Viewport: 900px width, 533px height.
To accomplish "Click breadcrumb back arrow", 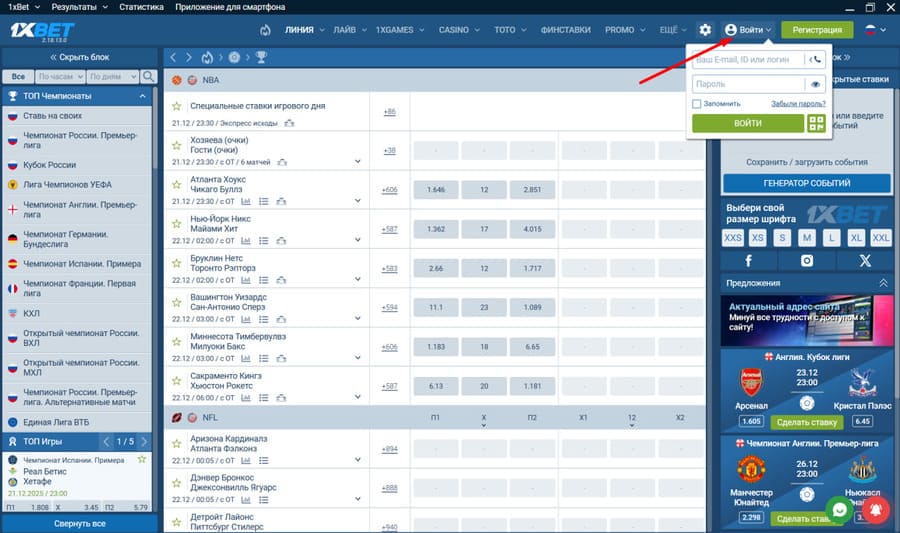I will tap(173, 57).
